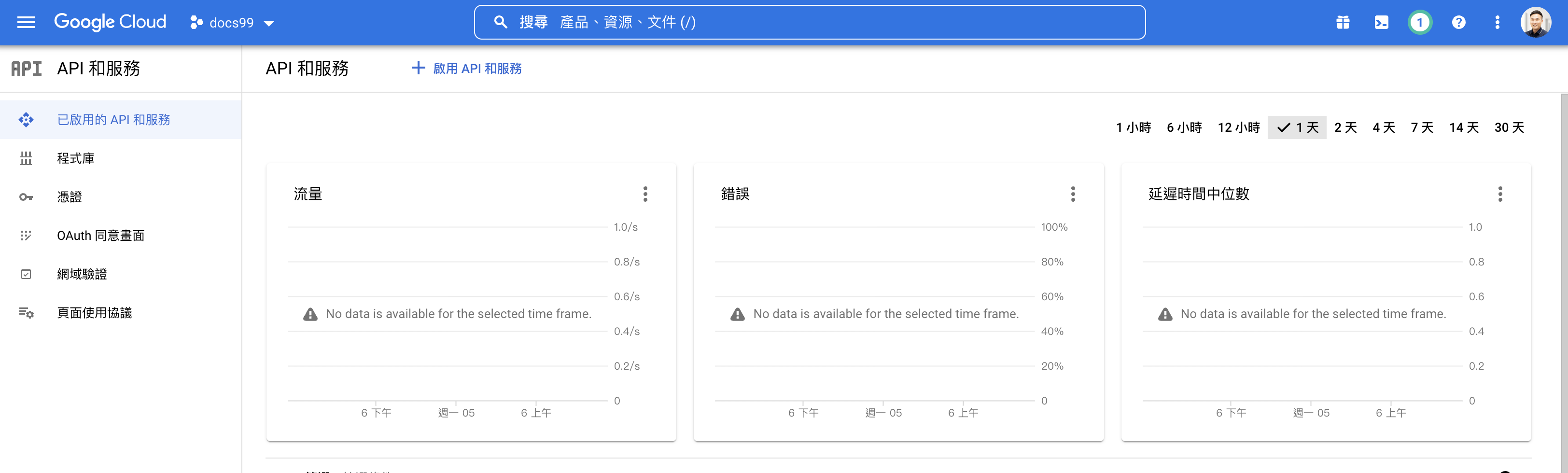Screen dimensions: 1568x473
Task: Click the user account avatar
Action: pyautogui.click(x=1535, y=23)
